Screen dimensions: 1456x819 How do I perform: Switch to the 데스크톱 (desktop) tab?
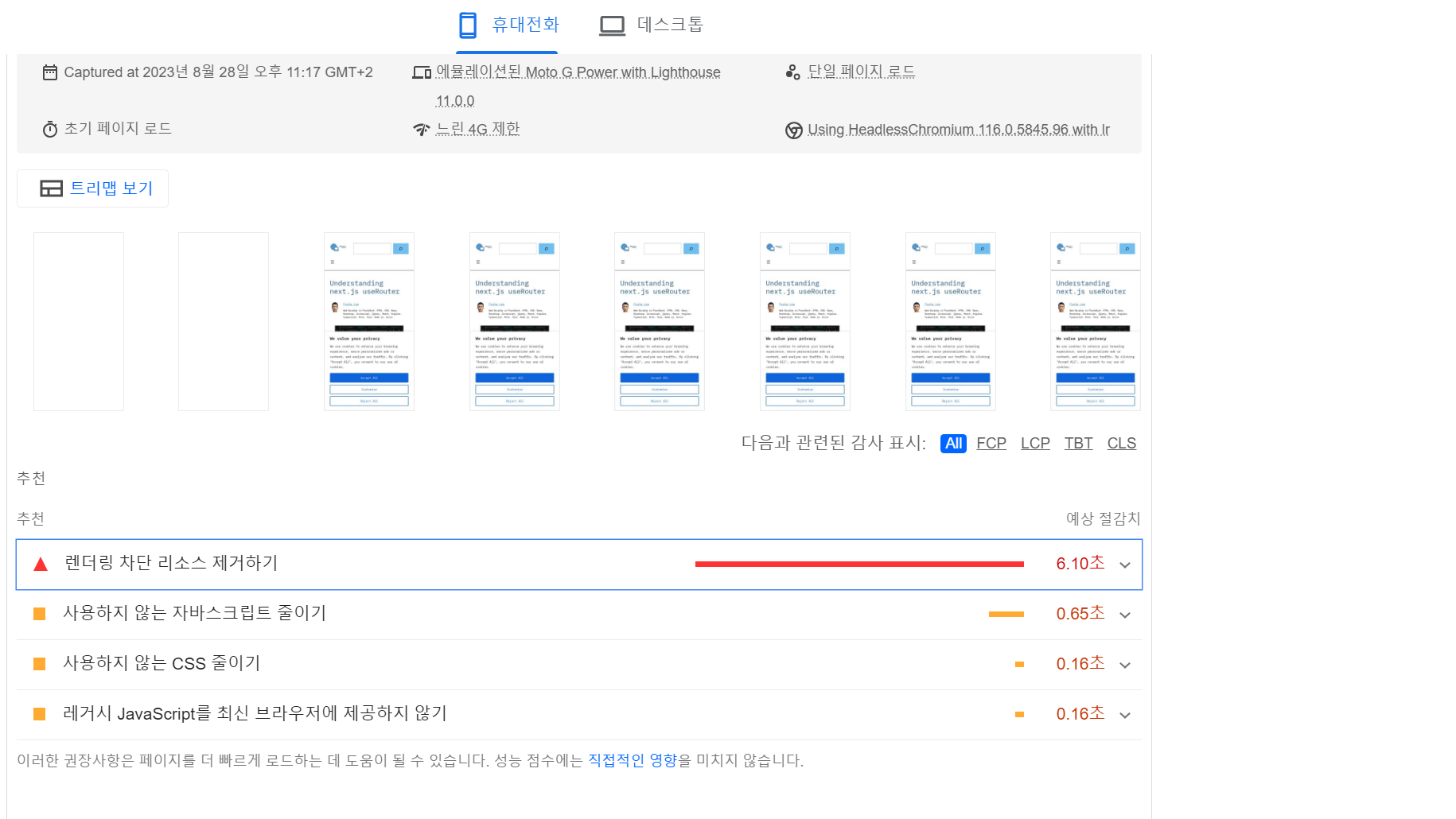tap(651, 25)
